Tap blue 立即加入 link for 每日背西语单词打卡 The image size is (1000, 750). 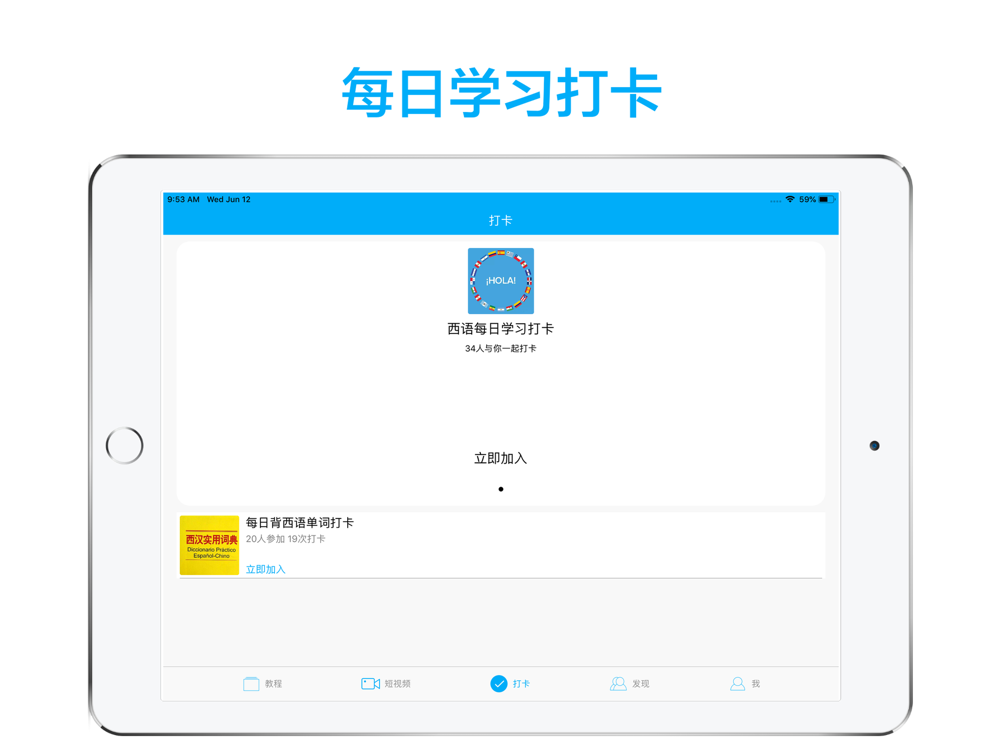[x=265, y=569]
